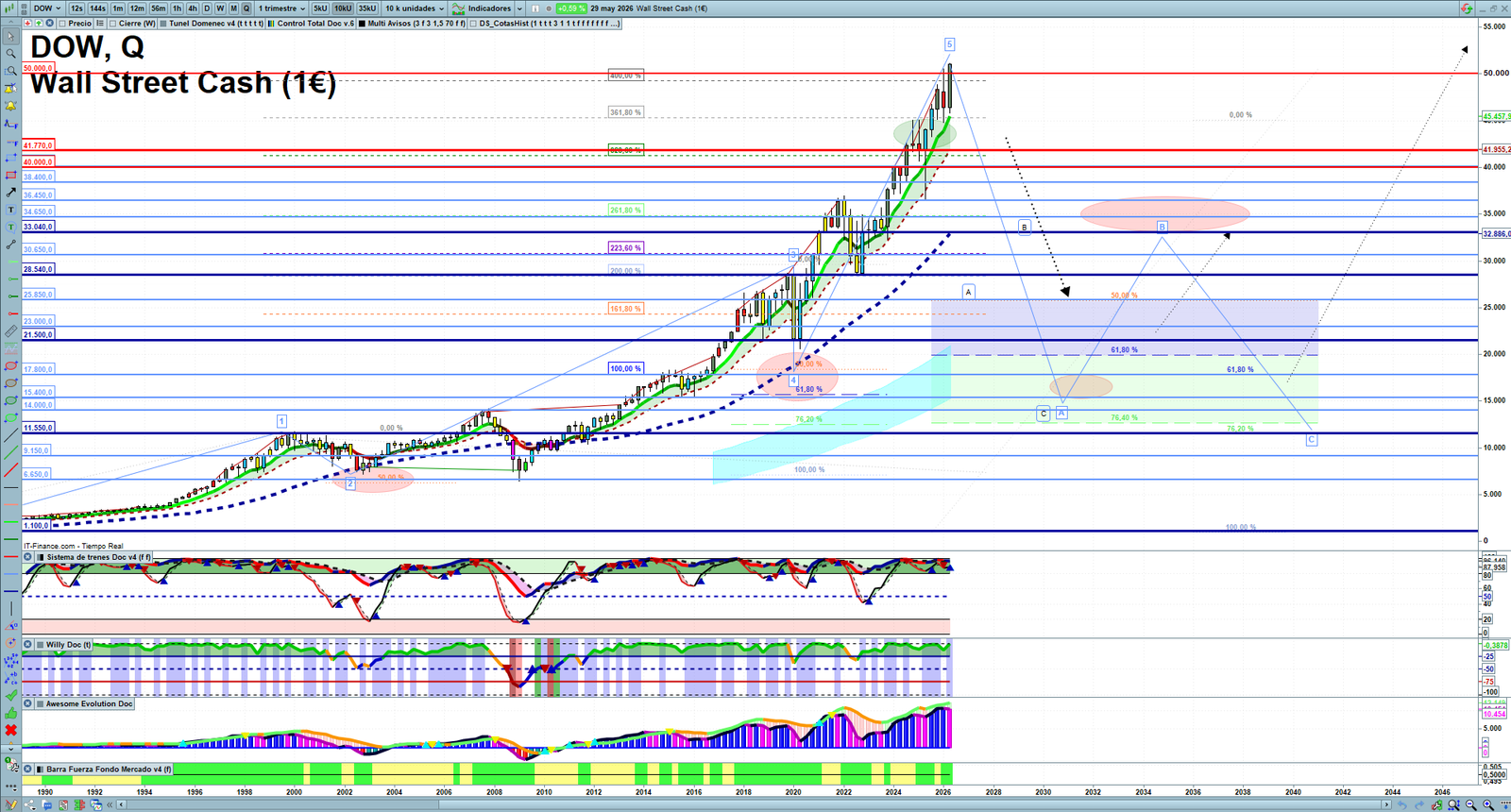
Task: Open the 1 trimestre period dropdown
Action: tap(281, 8)
